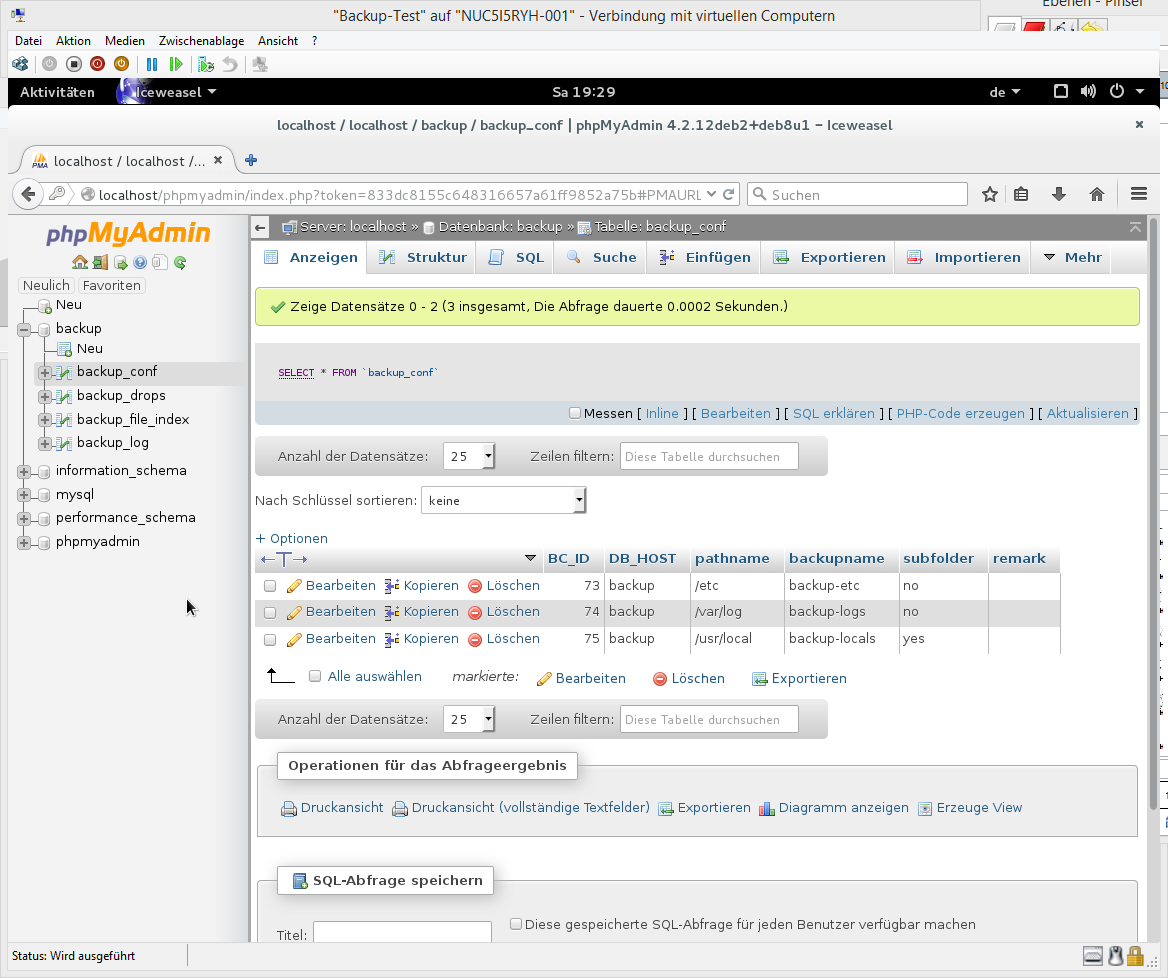Check the option to share saved SQL query
This screenshot has height=978, width=1168.
coord(515,924)
